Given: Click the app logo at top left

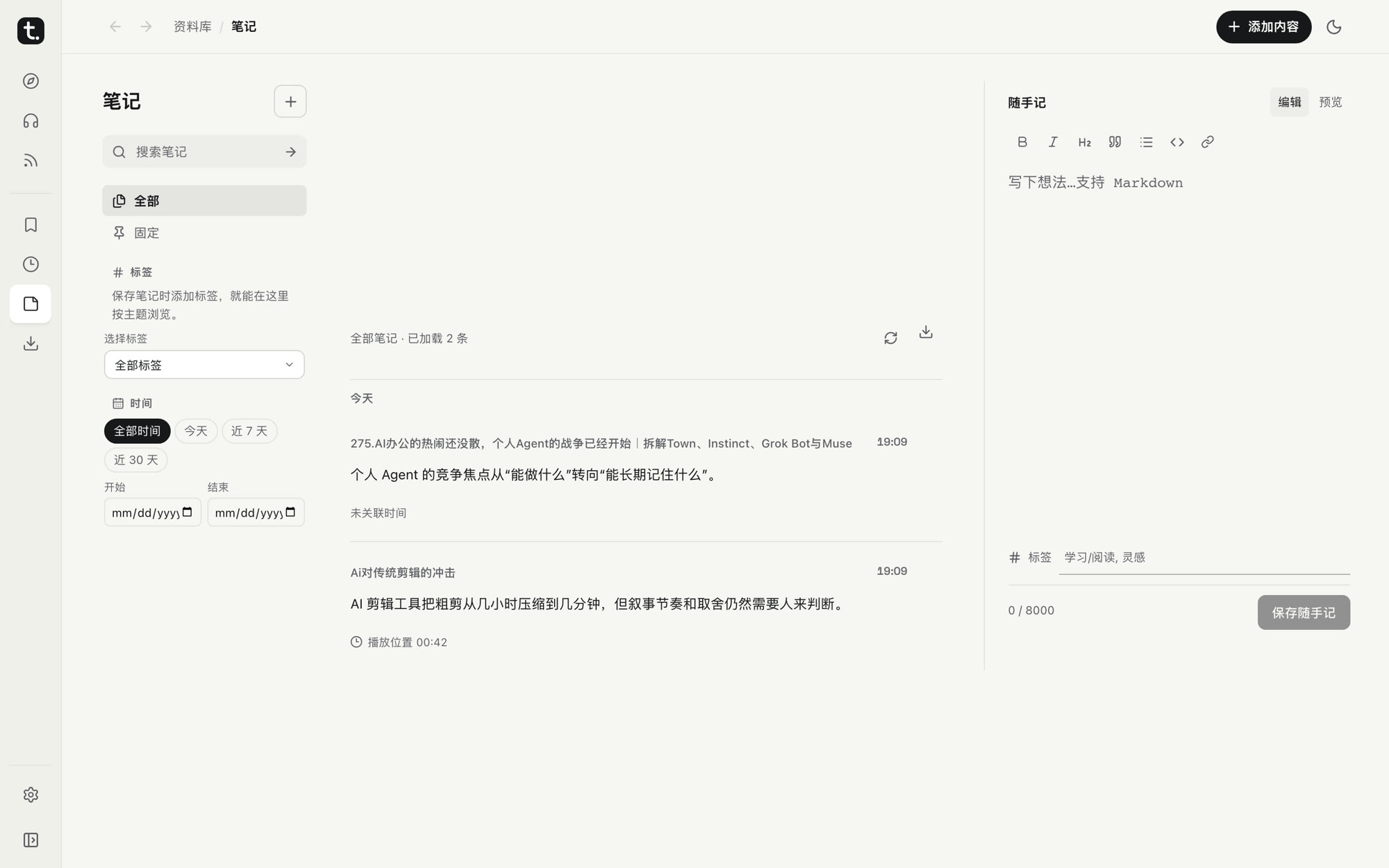Looking at the screenshot, I should [x=31, y=31].
